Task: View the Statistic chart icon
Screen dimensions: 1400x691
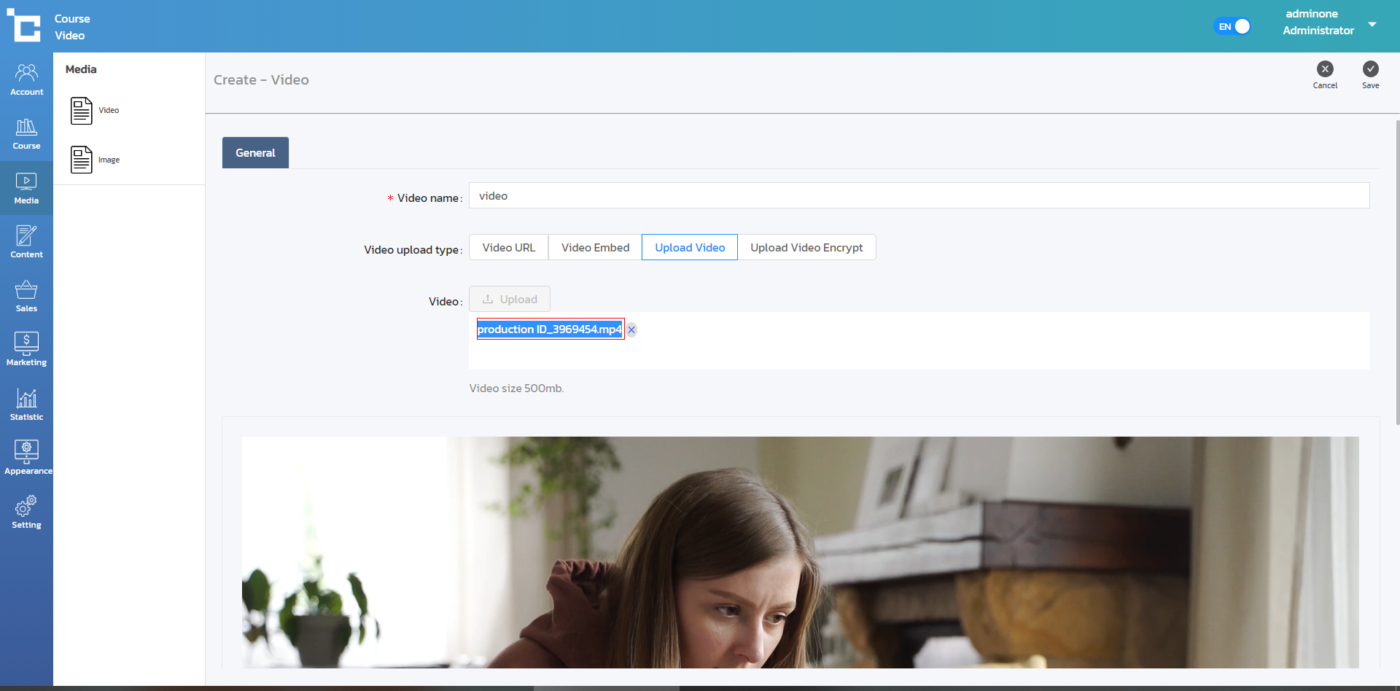Action: (26, 402)
